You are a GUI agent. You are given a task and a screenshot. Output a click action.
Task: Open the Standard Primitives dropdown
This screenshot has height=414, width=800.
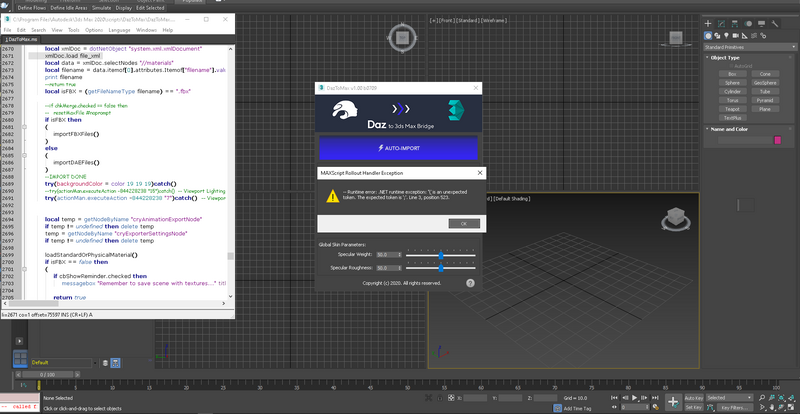click(749, 47)
